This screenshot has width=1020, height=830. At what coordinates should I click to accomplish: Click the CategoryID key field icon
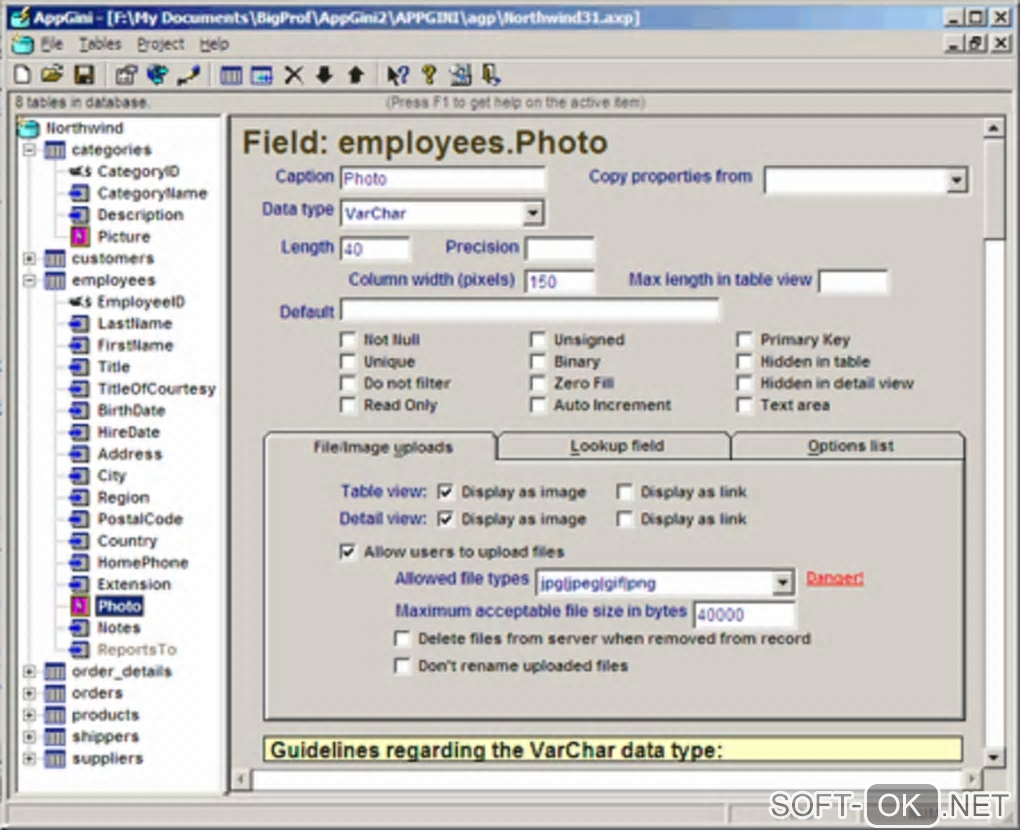click(x=81, y=172)
